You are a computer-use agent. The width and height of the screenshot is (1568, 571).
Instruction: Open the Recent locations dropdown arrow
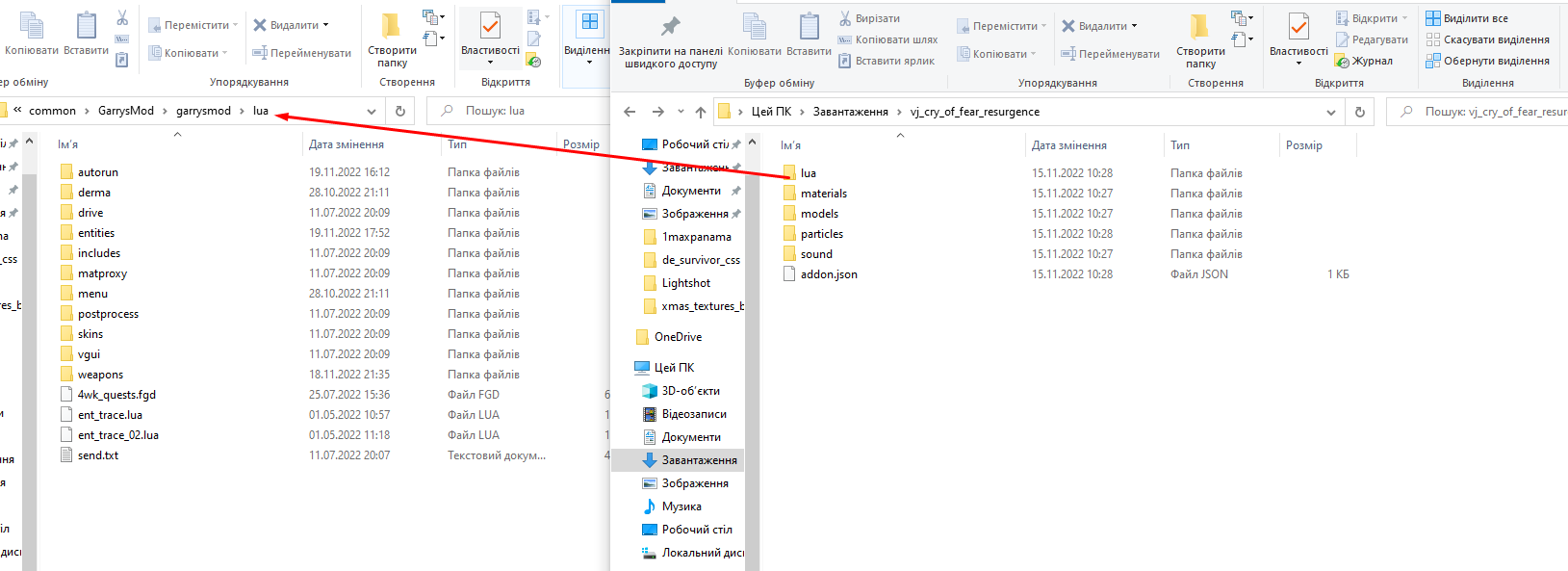pos(681,112)
